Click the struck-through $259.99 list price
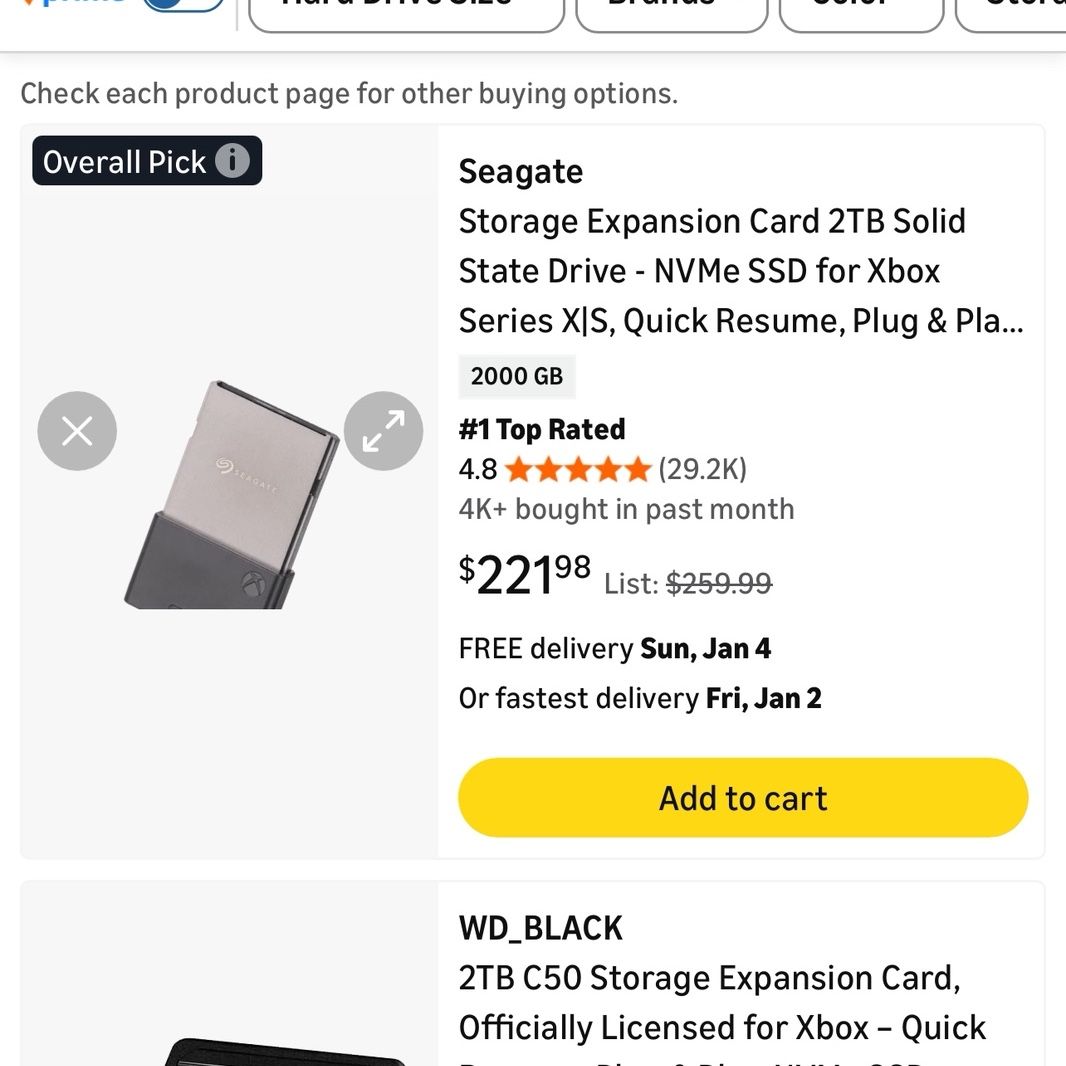This screenshot has height=1066, width=1066. pos(719,583)
